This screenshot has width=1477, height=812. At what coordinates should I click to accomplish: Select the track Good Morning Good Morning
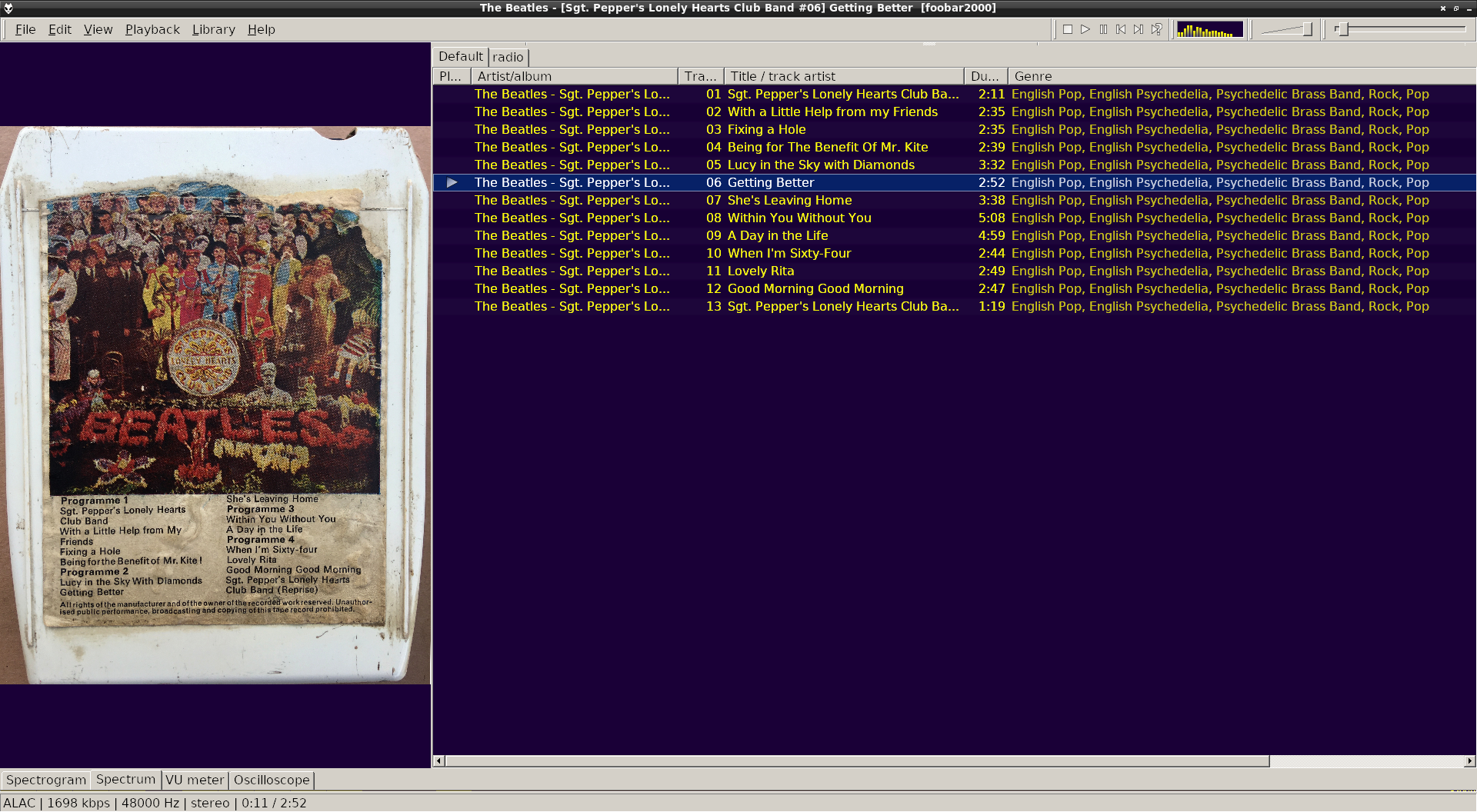954,288
